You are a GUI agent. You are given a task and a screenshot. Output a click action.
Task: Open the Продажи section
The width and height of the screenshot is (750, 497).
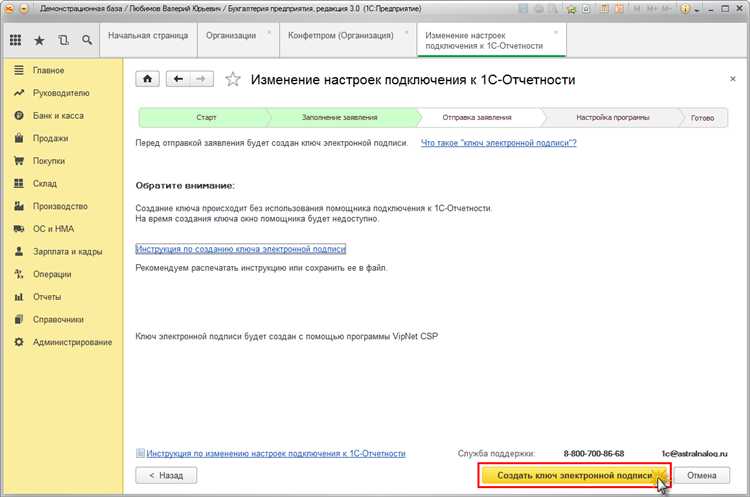tap(50, 138)
